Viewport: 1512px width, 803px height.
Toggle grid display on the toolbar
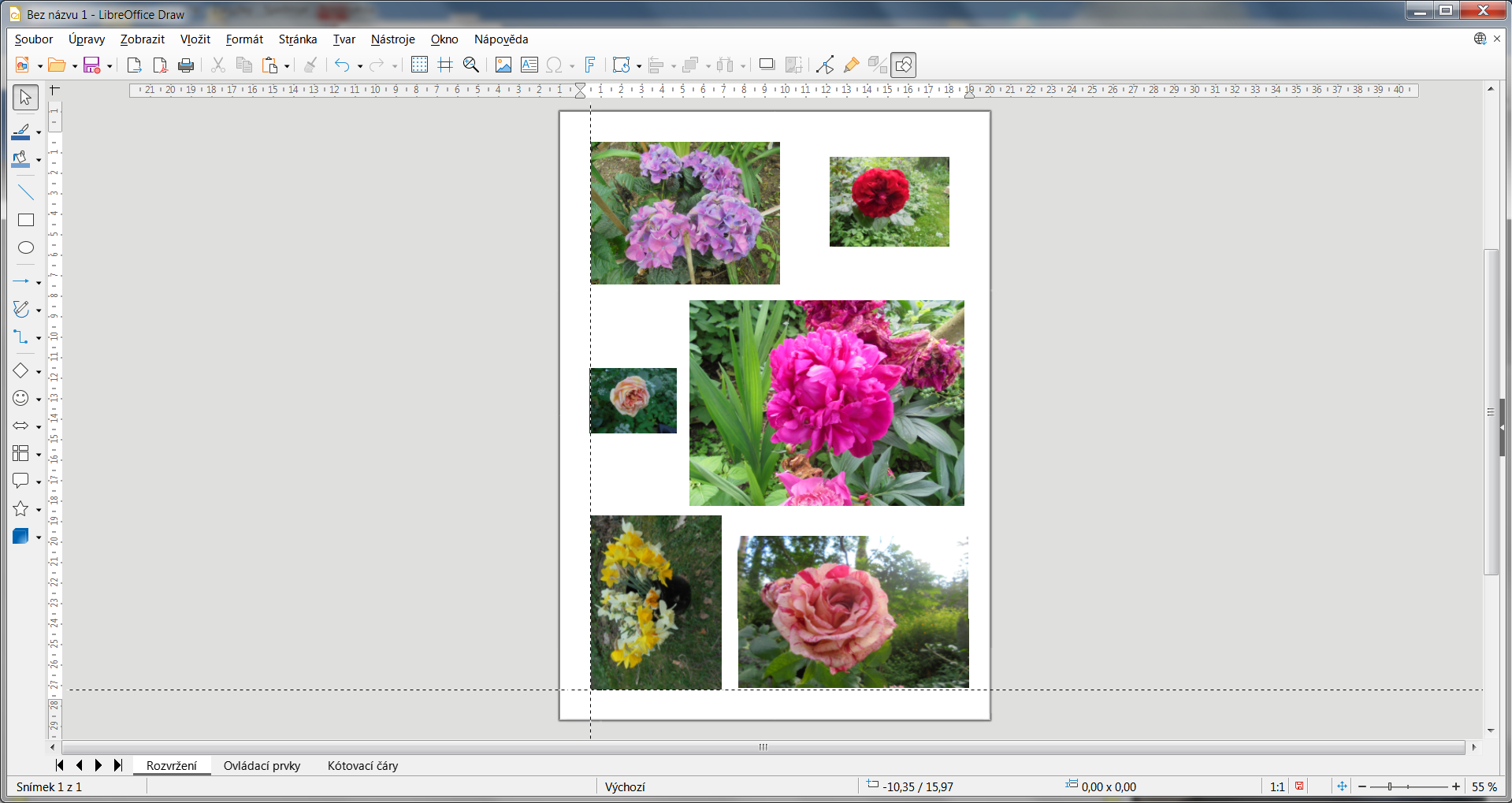[x=419, y=65]
